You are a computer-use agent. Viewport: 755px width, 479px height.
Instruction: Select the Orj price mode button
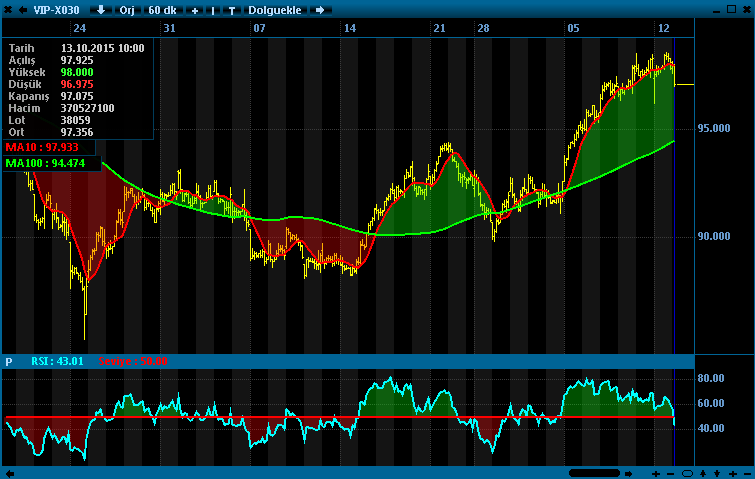coord(127,10)
